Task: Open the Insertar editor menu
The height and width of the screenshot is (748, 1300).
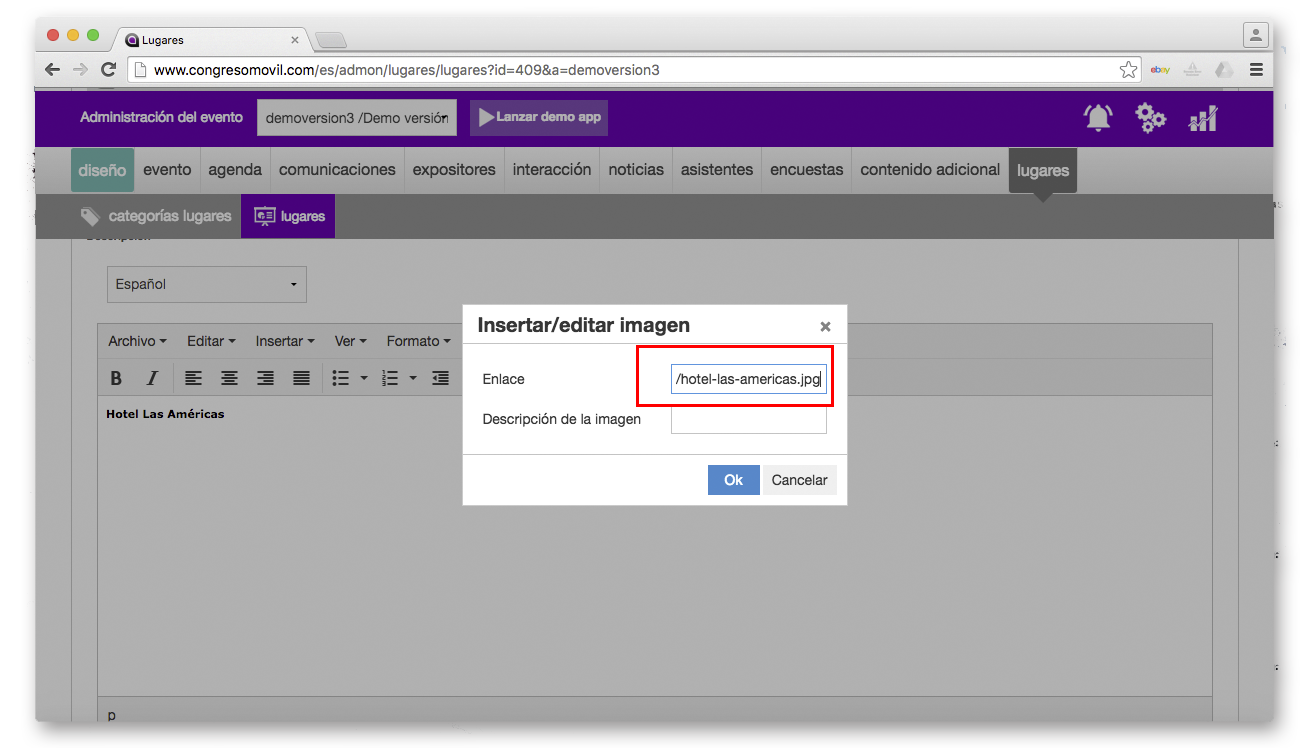Action: point(285,341)
